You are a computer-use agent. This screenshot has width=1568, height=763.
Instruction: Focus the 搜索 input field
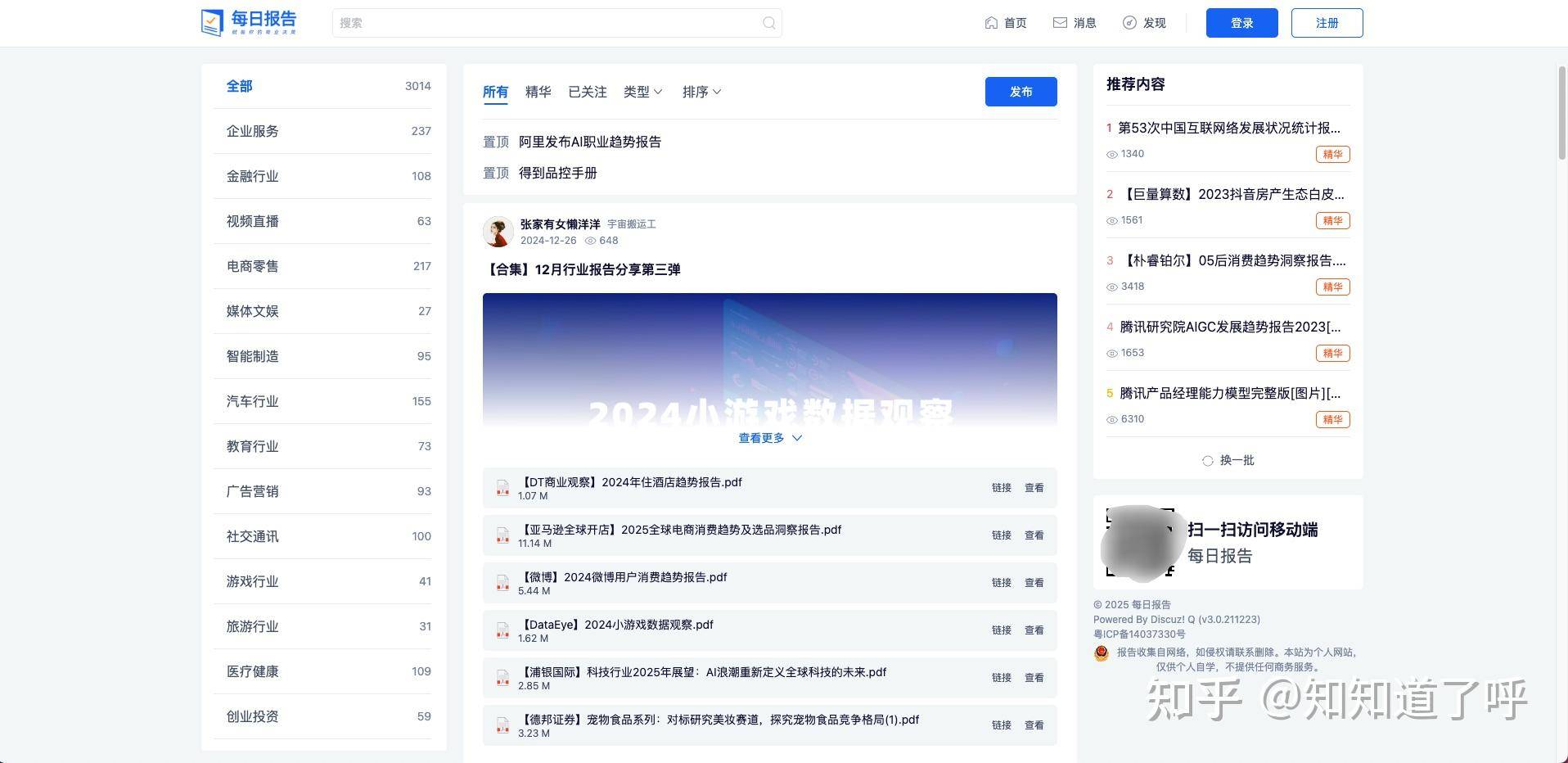coord(556,23)
